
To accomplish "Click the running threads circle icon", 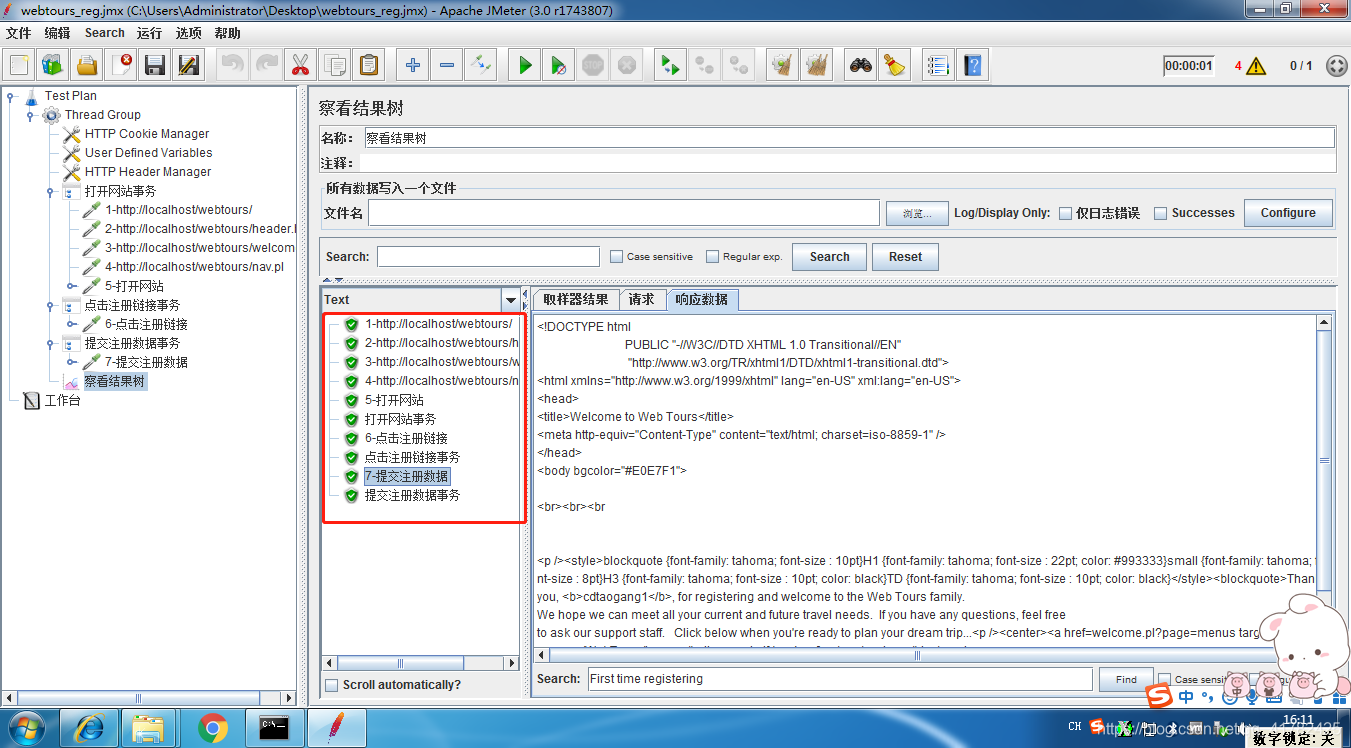I will pyautogui.click(x=1337, y=66).
